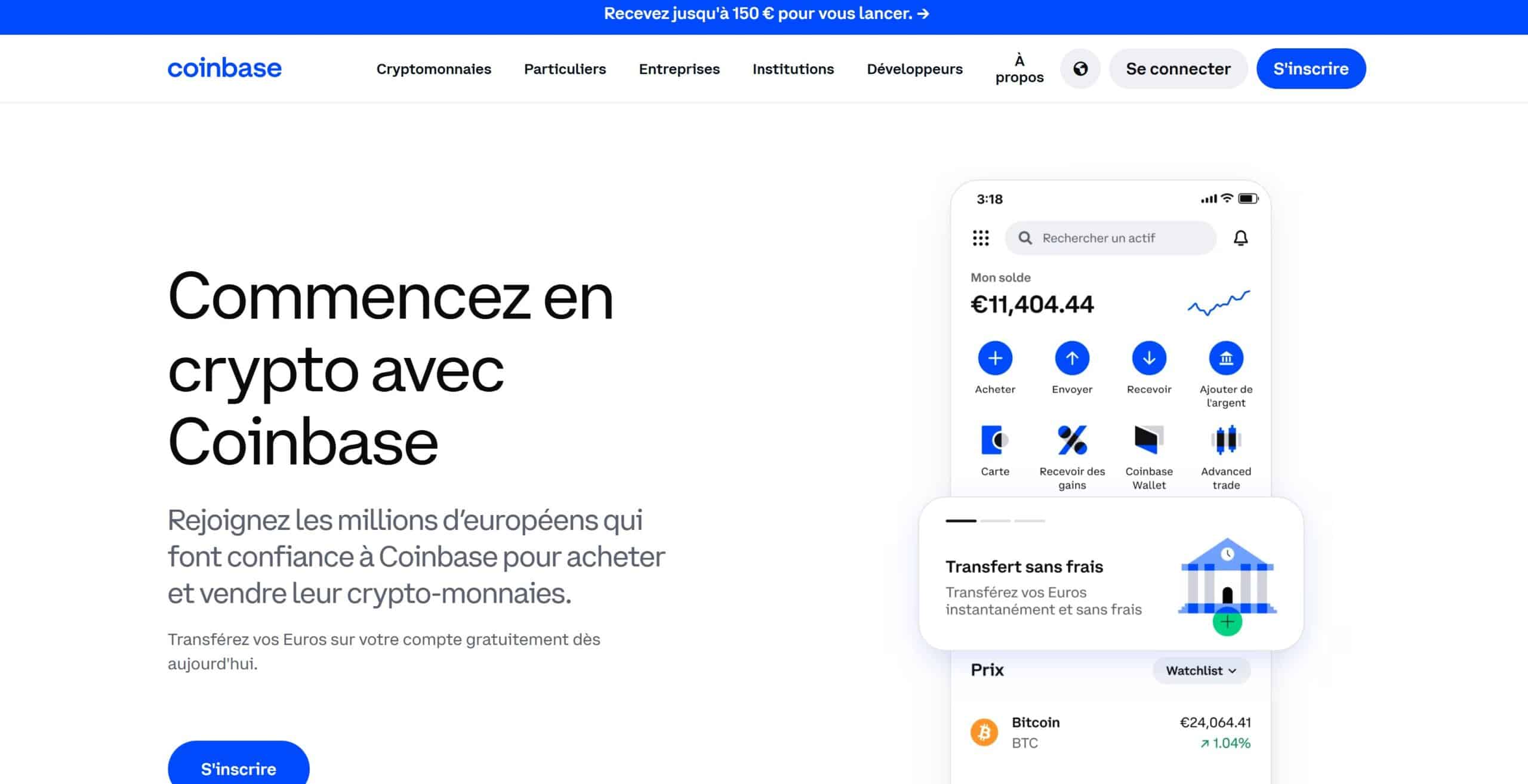This screenshot has width=1528, height=784.
Task: Click the battery status icon
Action: (1248, 199)
